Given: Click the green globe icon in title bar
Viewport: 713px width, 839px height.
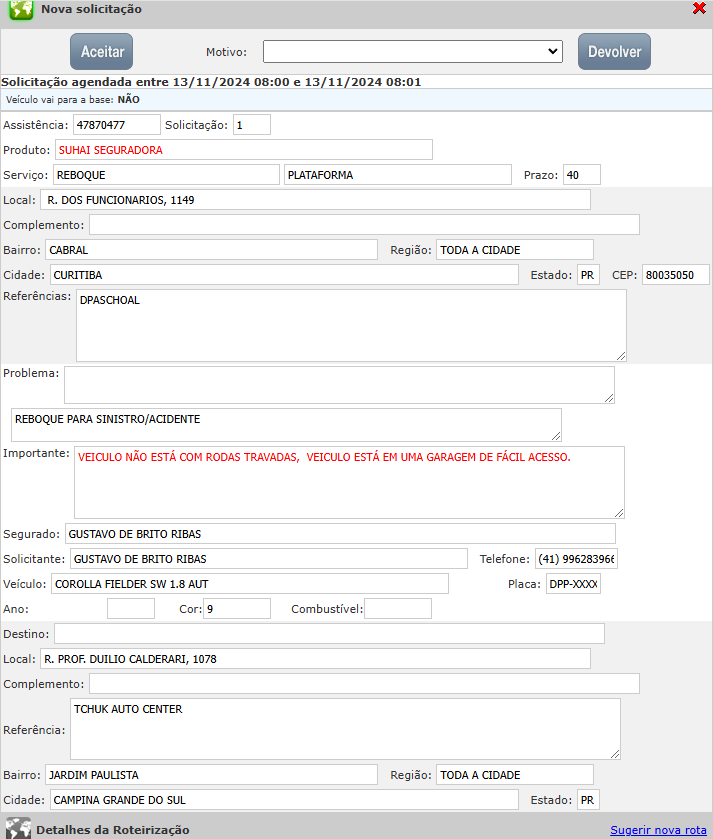Looking at the screenshot, I should [21, 9].
